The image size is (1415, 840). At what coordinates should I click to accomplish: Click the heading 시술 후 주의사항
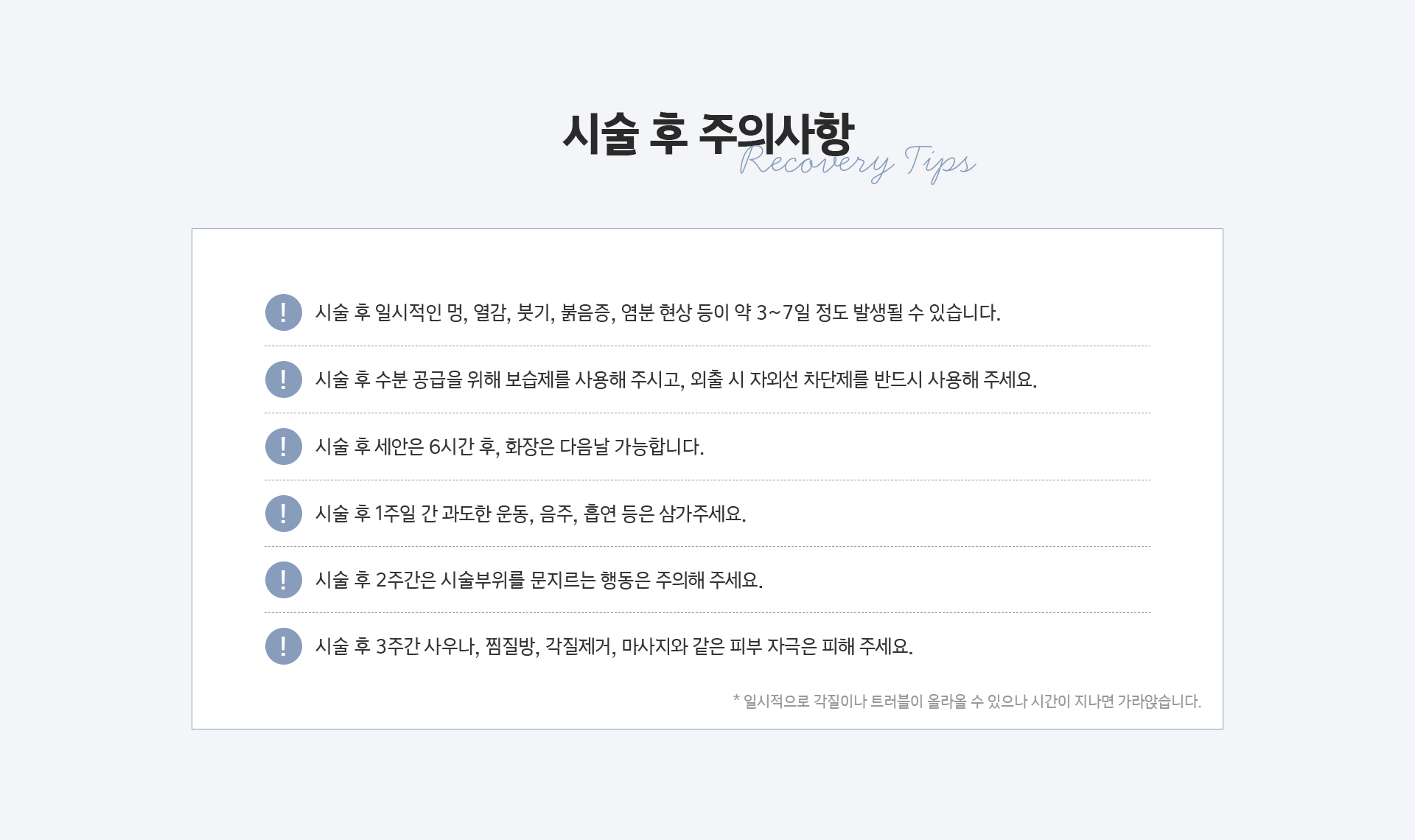click(x=708, y=133)
